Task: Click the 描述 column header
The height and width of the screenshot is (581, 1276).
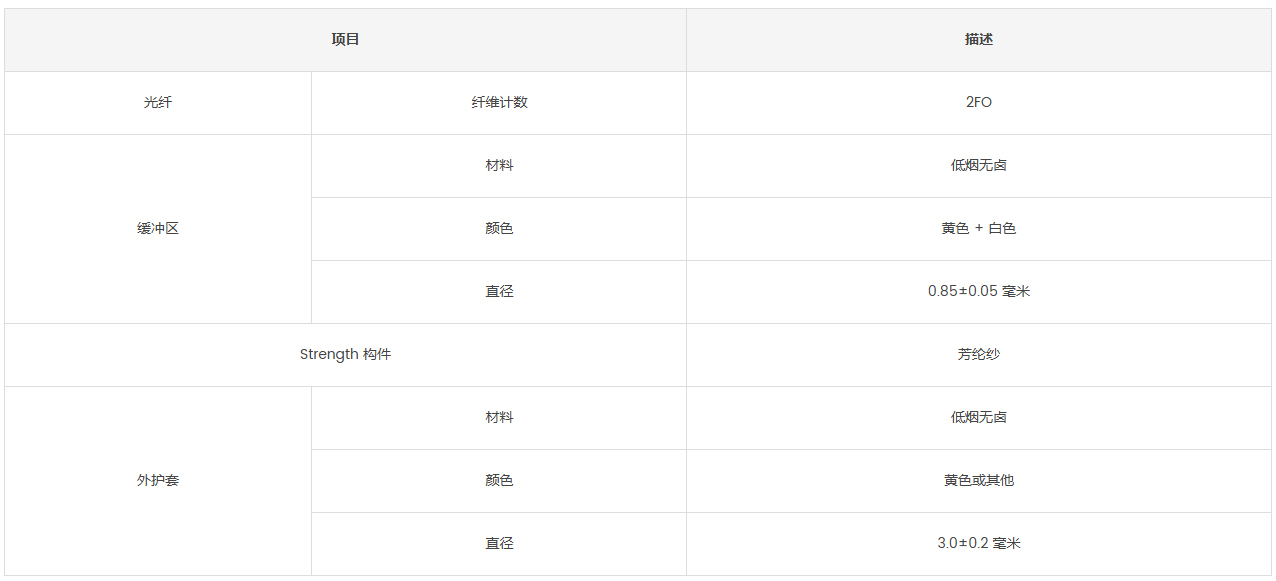Action: (x=979, y=40)
